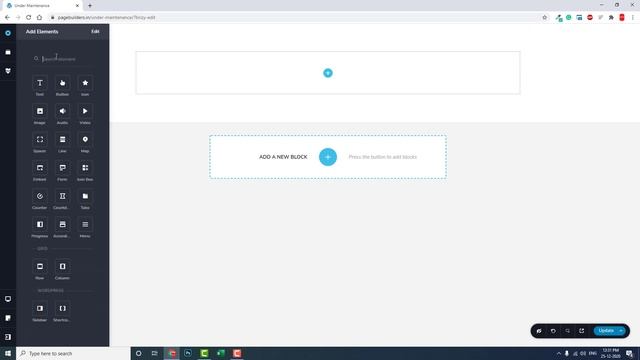Undo the last change

[x=553, y=331]
